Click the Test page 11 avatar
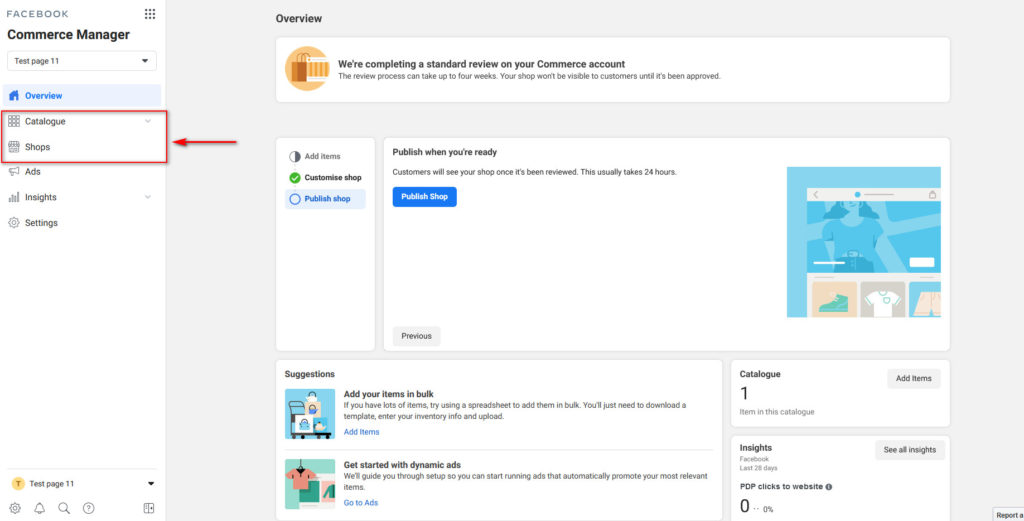 tap(18, 484)
